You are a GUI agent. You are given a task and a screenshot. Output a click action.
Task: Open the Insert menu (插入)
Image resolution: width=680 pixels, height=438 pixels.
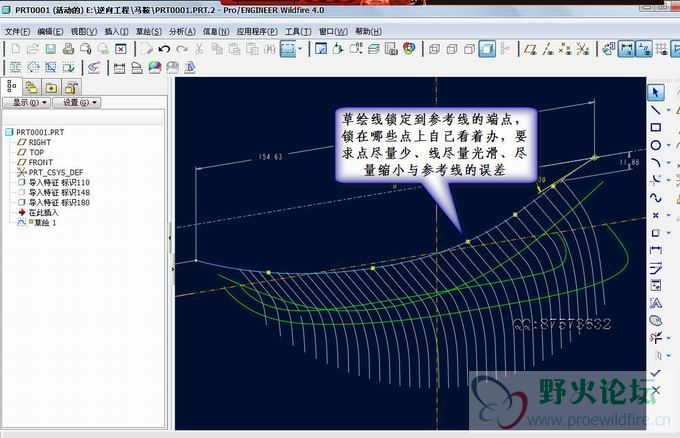click(x=116, y=31)
